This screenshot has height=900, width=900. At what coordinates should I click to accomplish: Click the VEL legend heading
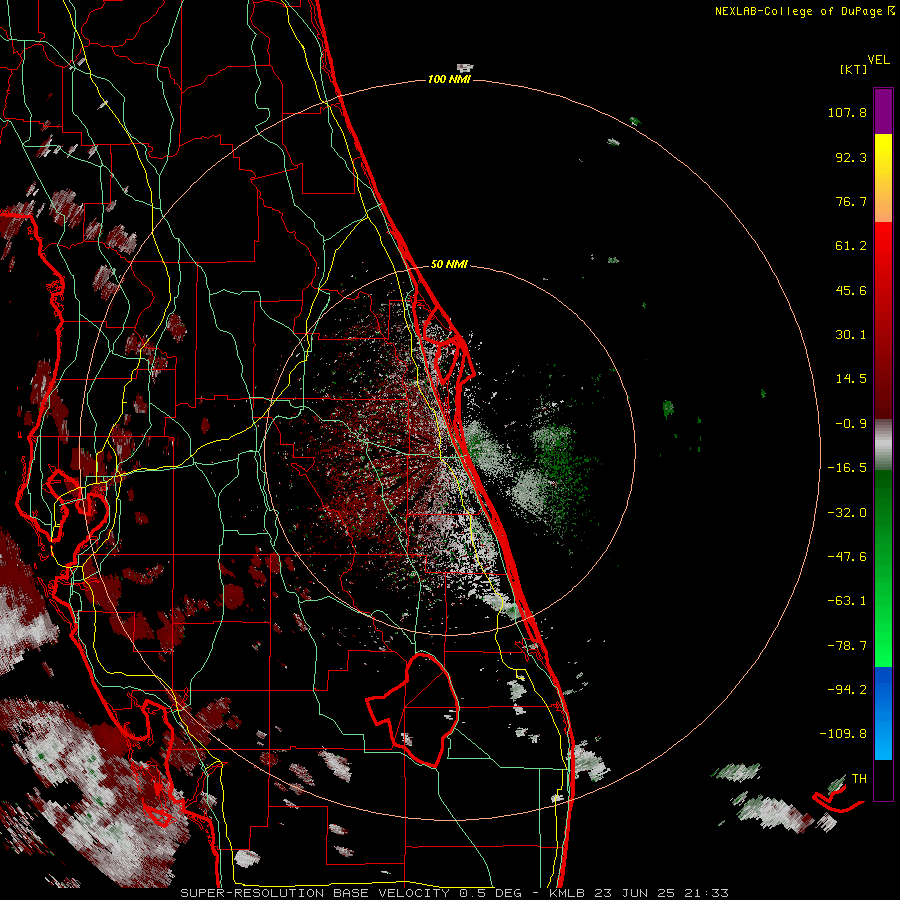tap(878, 60)
